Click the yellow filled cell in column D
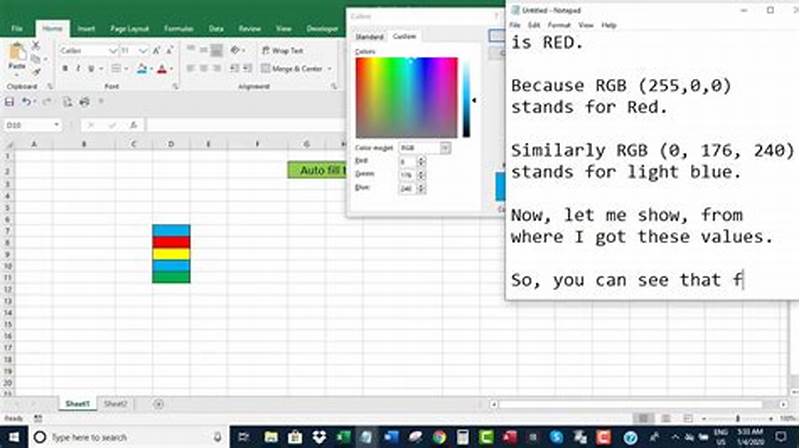Image resolution: width=800 pixels, height=448 pixels. pyautogui.click(x=171, y=254)
